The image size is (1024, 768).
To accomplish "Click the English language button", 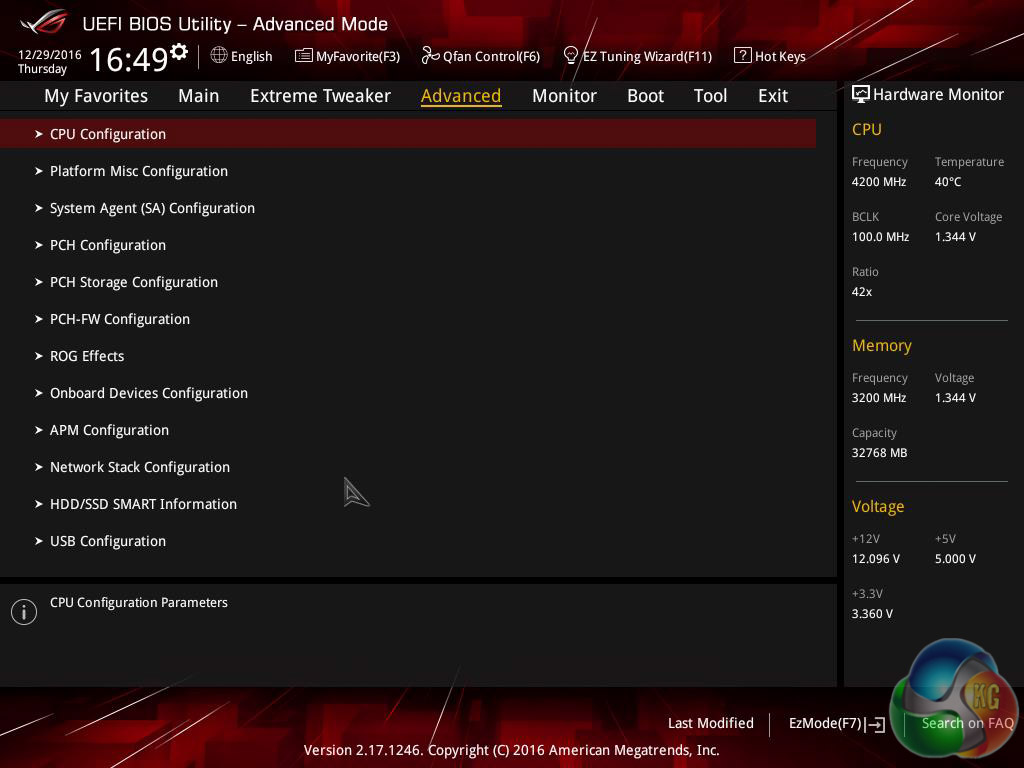I will coord(242,56).
